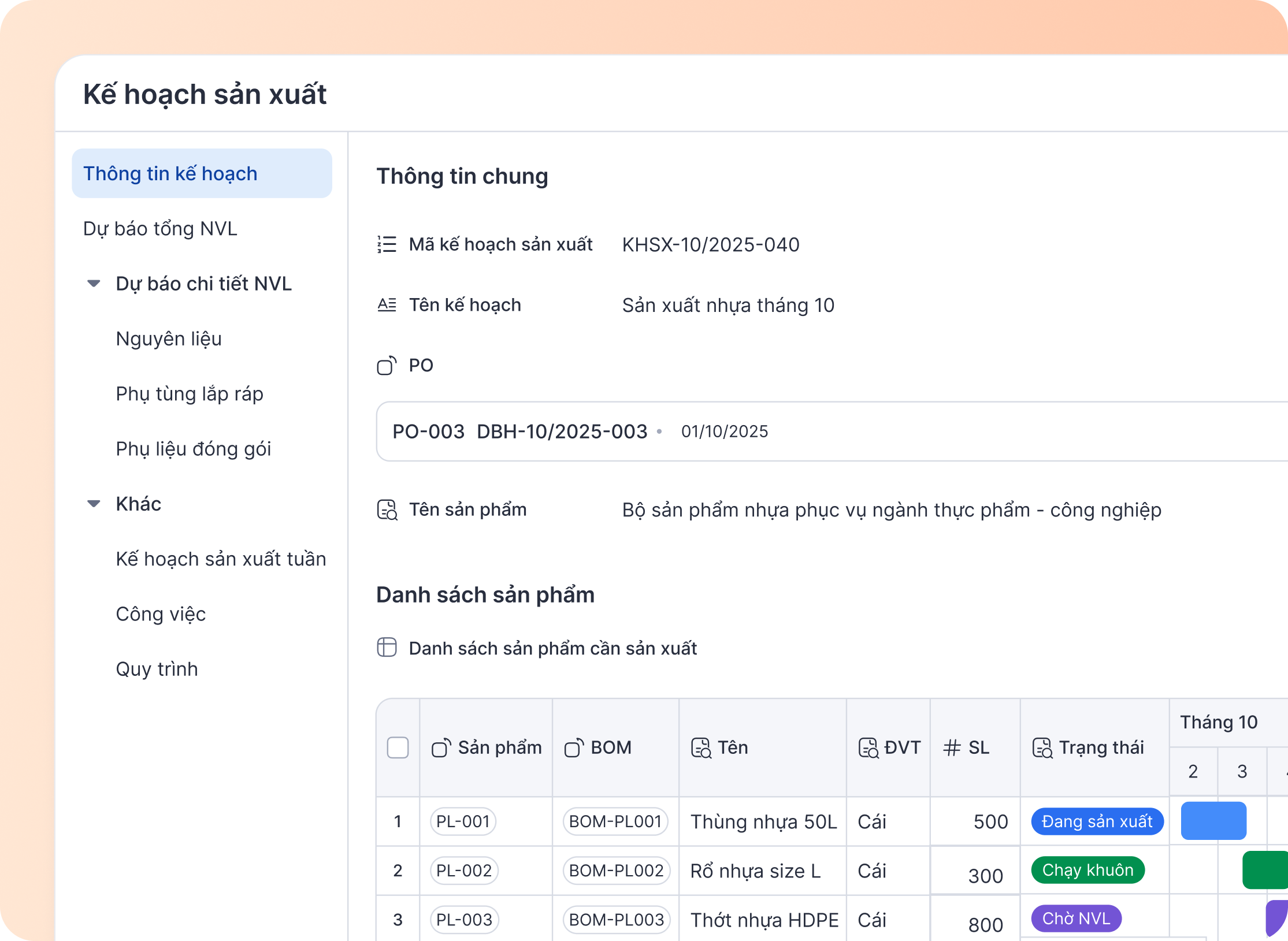Click the lookup icon next to Tên sản phẩm
Viewport: 1288px width, 941px height.
(387, 509)
